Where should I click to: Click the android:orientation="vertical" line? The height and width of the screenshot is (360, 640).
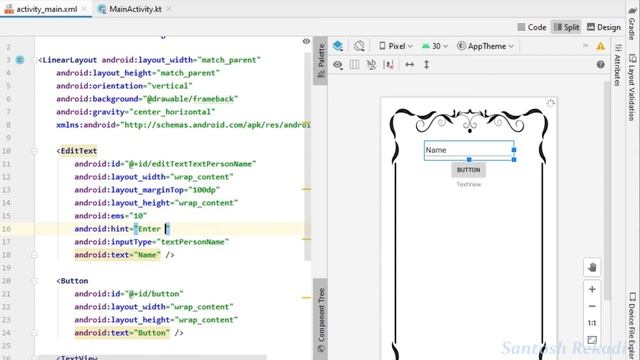pyautogui.click(x=124, y=86)
